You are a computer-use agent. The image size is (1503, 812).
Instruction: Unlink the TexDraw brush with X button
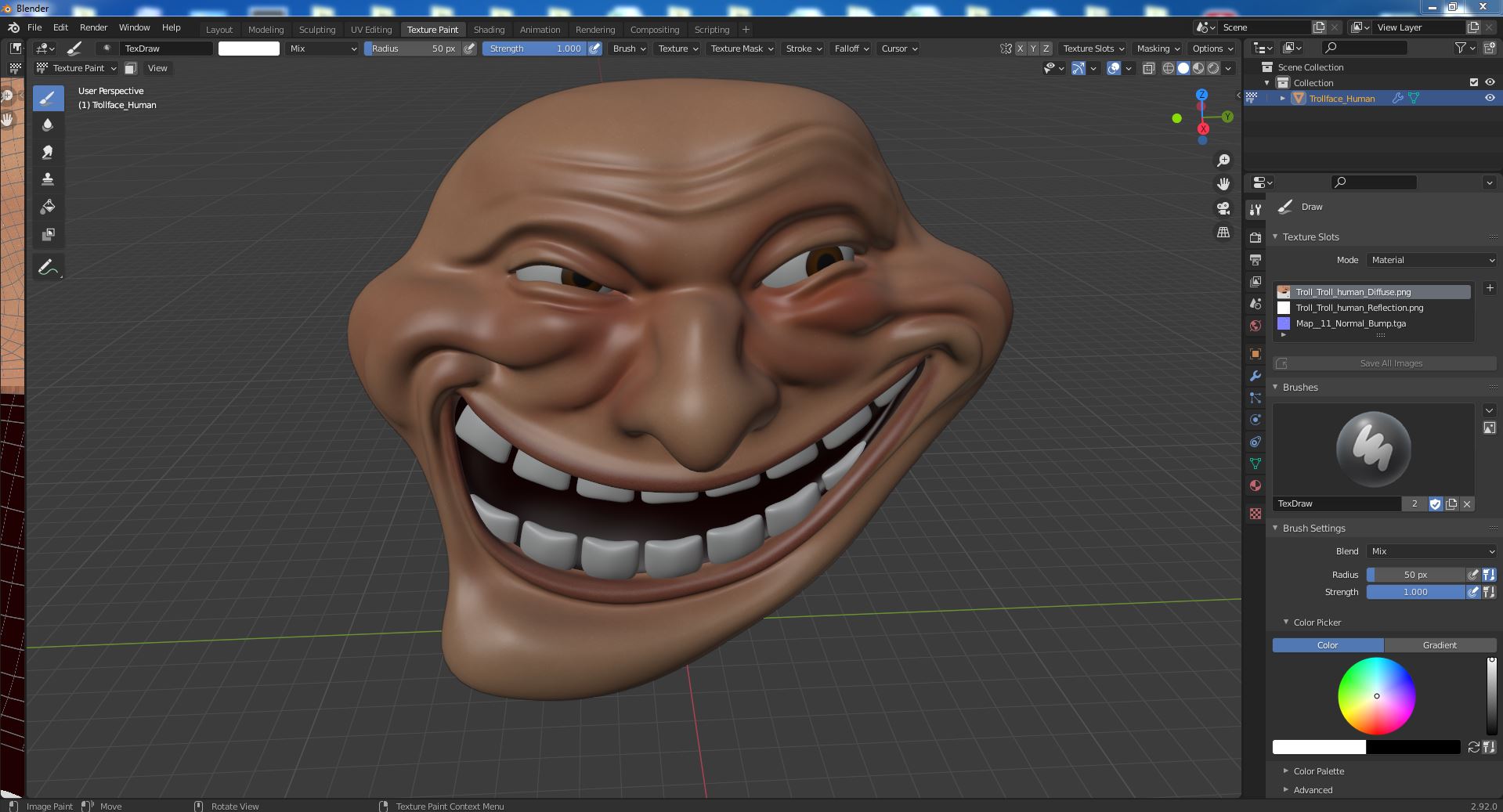(1467, 503)
